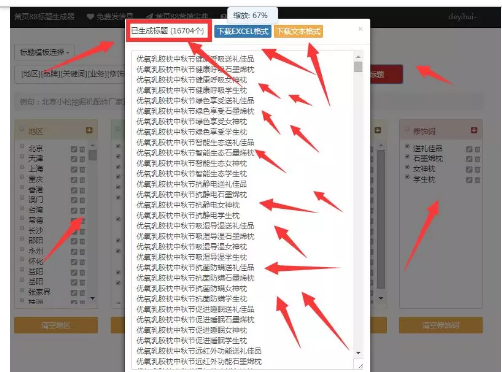Image resolution: width=502 pixels, height=372 pixels.
Task: Click the red generate 标题 button
Action: 386,74
